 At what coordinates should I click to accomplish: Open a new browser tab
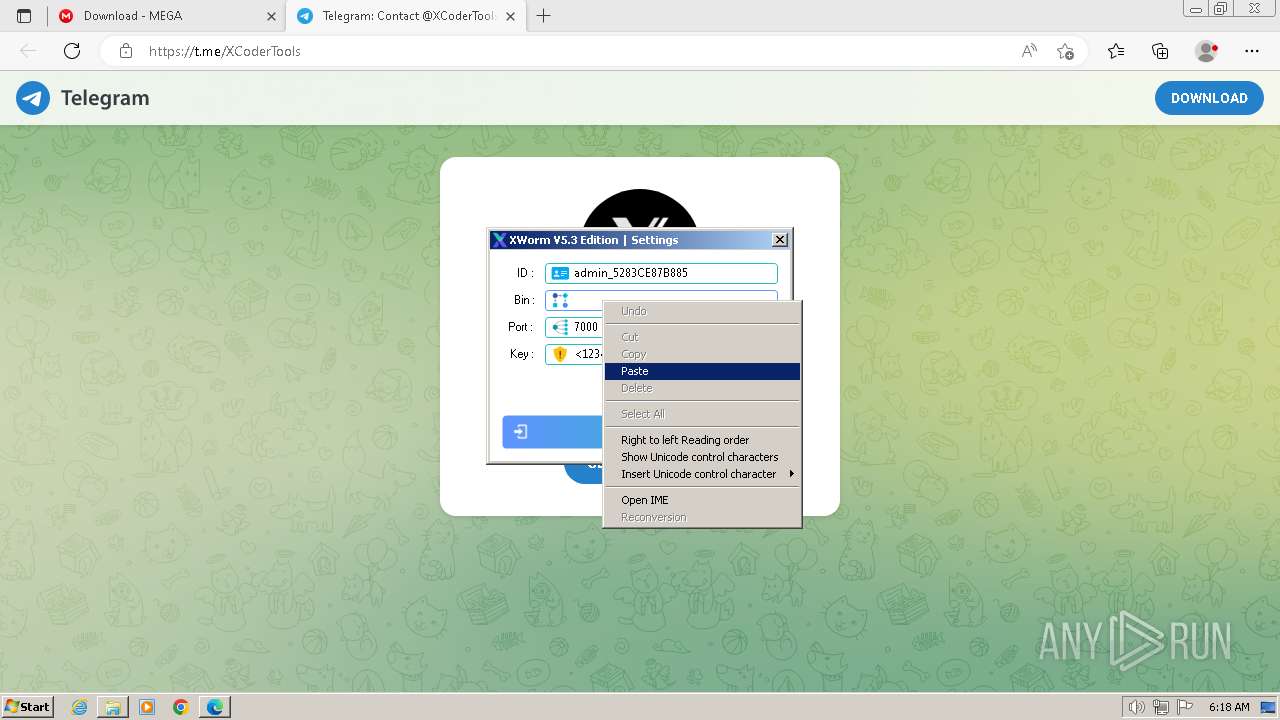tap(544, 16)
